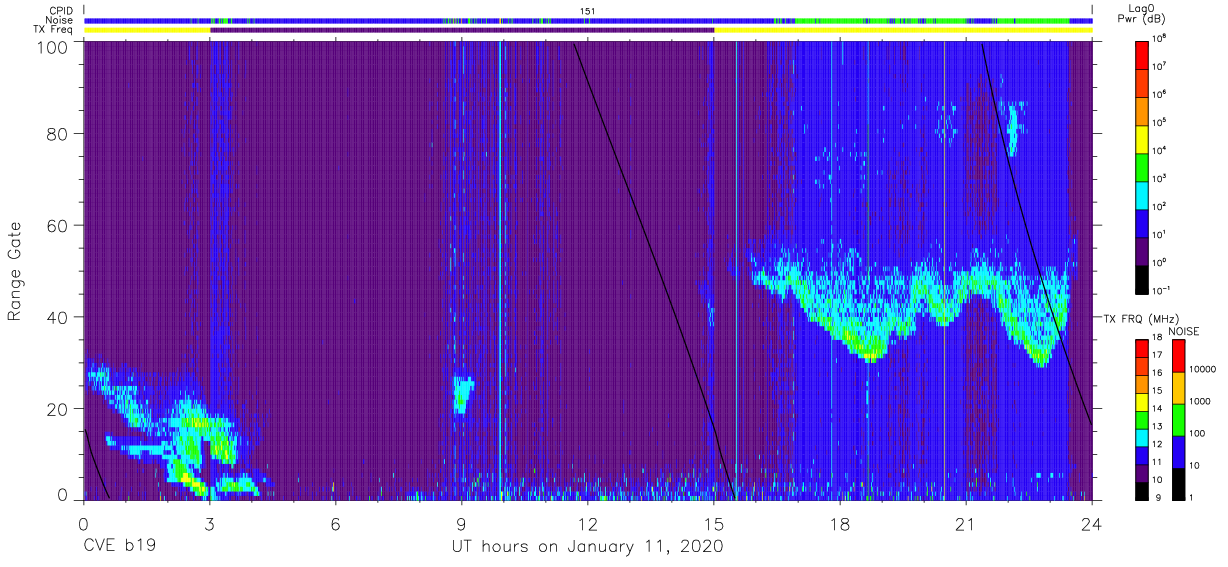Click the cyan echo patch near 9 UT
The height and width of the screenshot is (567, 1228).
(462, 395)
